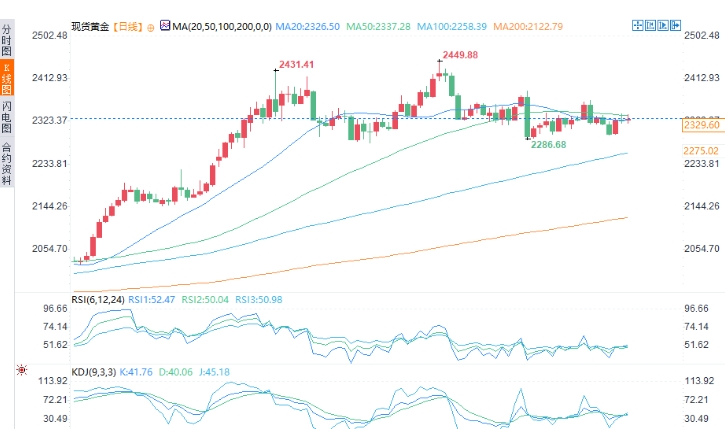Open the MA indicator settings icon

(165, 26)
